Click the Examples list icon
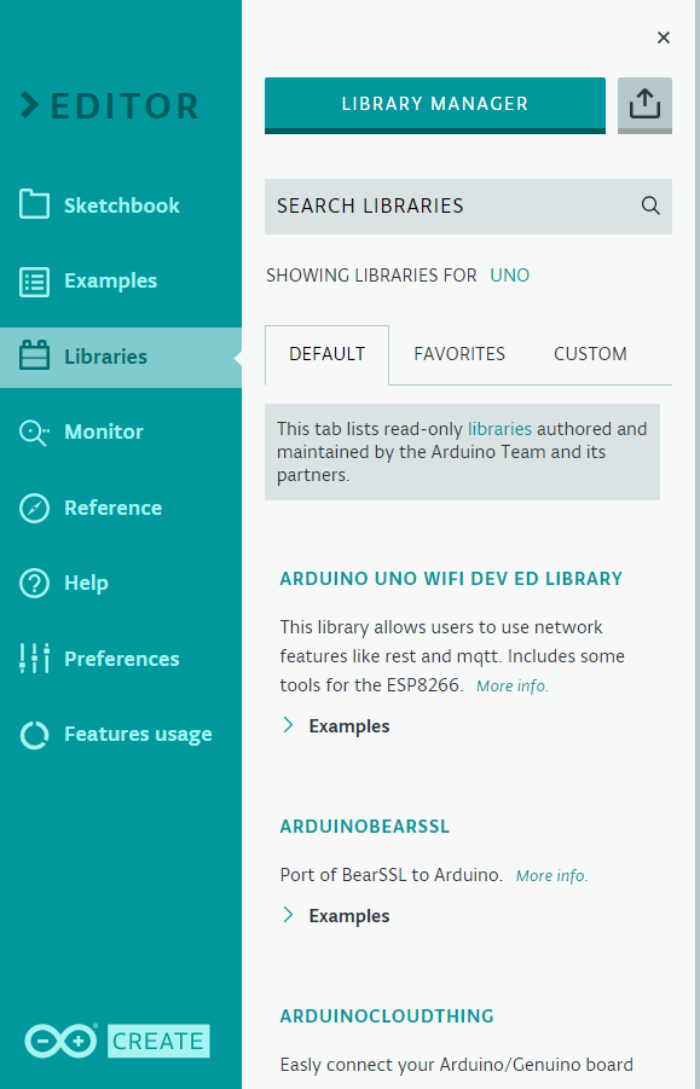This screenshot has width=700, height=1089. (34, 281)
